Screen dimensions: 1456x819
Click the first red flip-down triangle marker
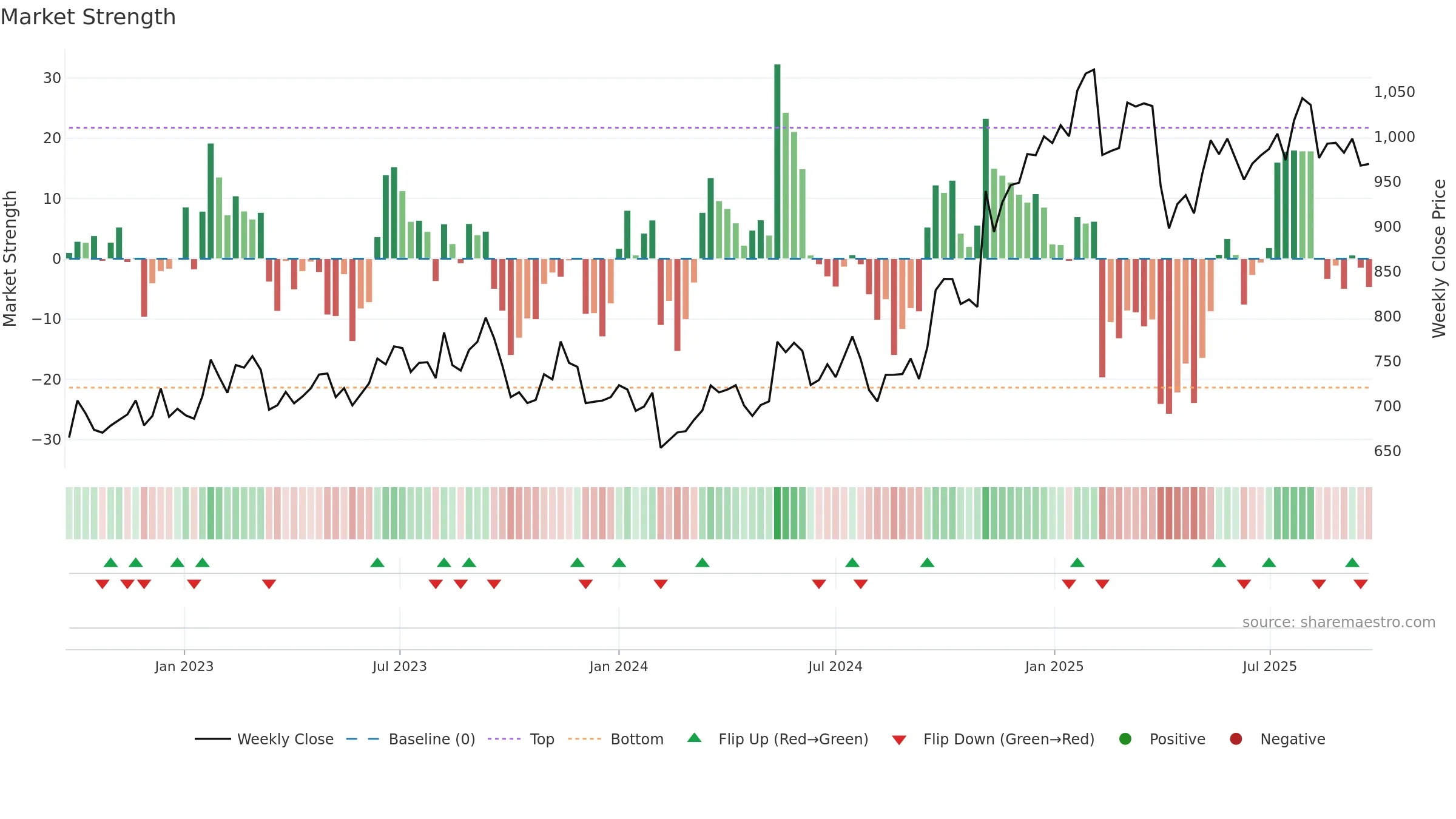(x=102, y=584)
